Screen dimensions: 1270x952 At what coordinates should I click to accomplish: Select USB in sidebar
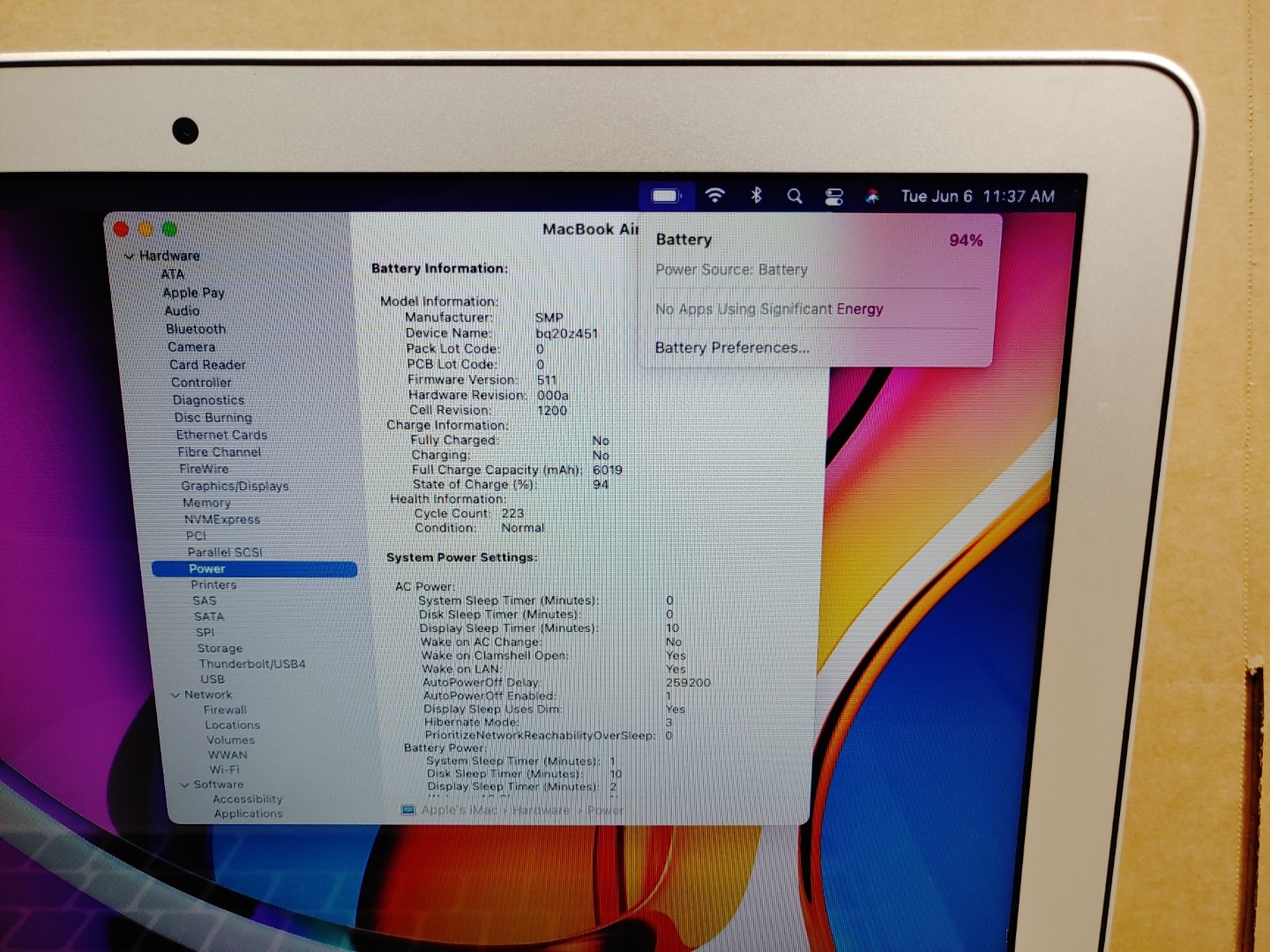point(213,680)
